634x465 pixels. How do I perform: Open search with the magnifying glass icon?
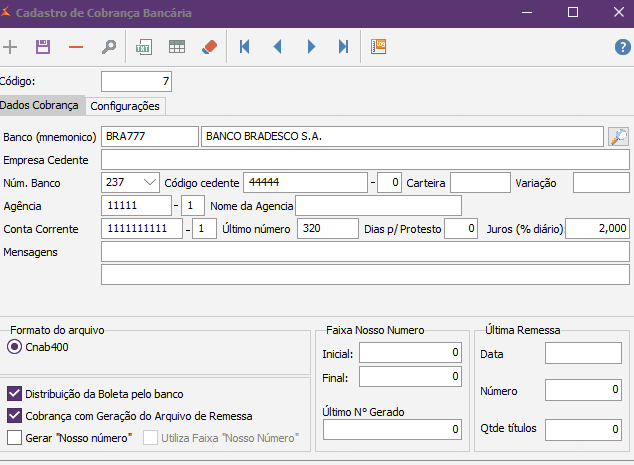pos(108,47)
